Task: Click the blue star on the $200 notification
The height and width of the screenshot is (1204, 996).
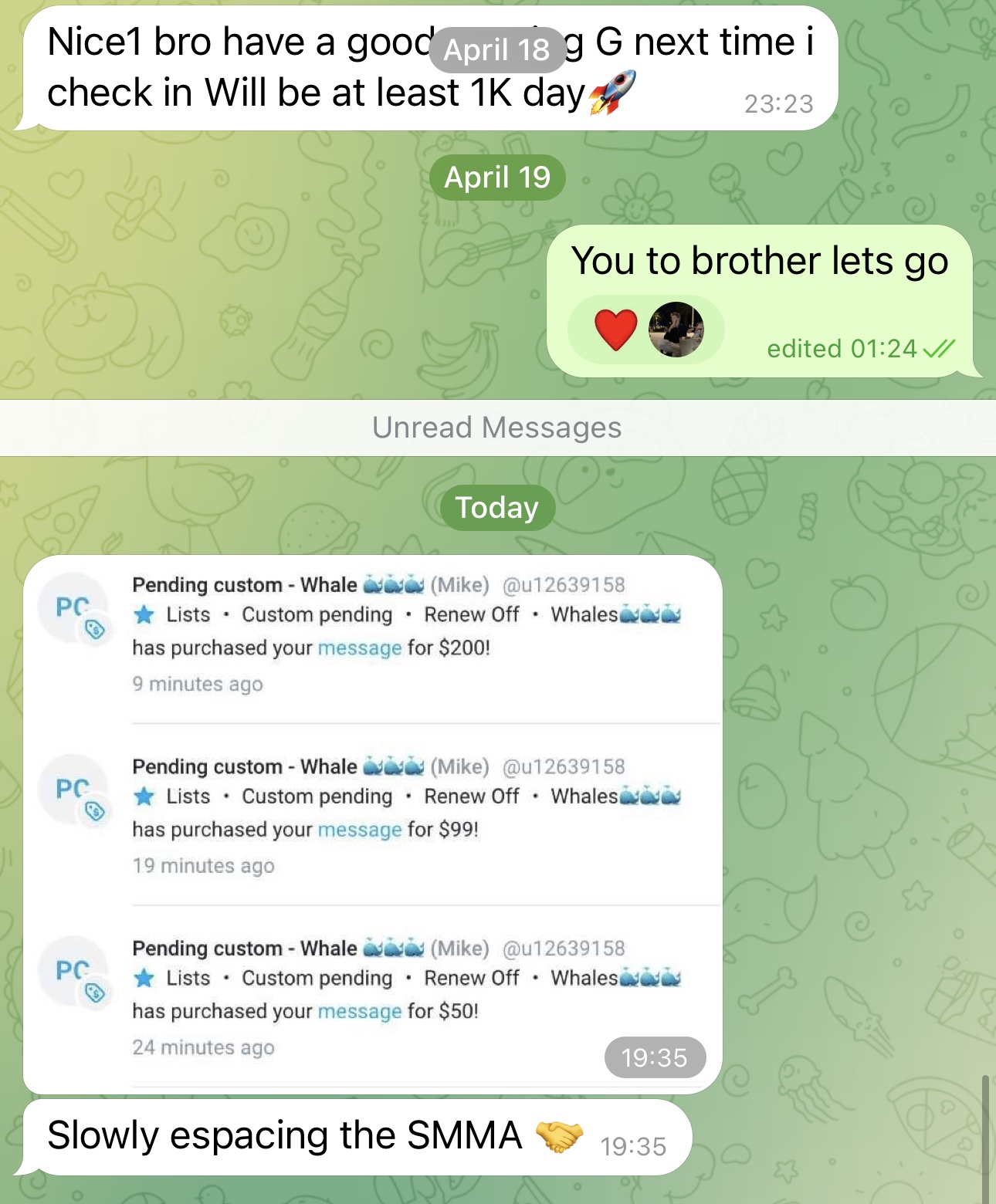Action: click(x=144, y=614)
